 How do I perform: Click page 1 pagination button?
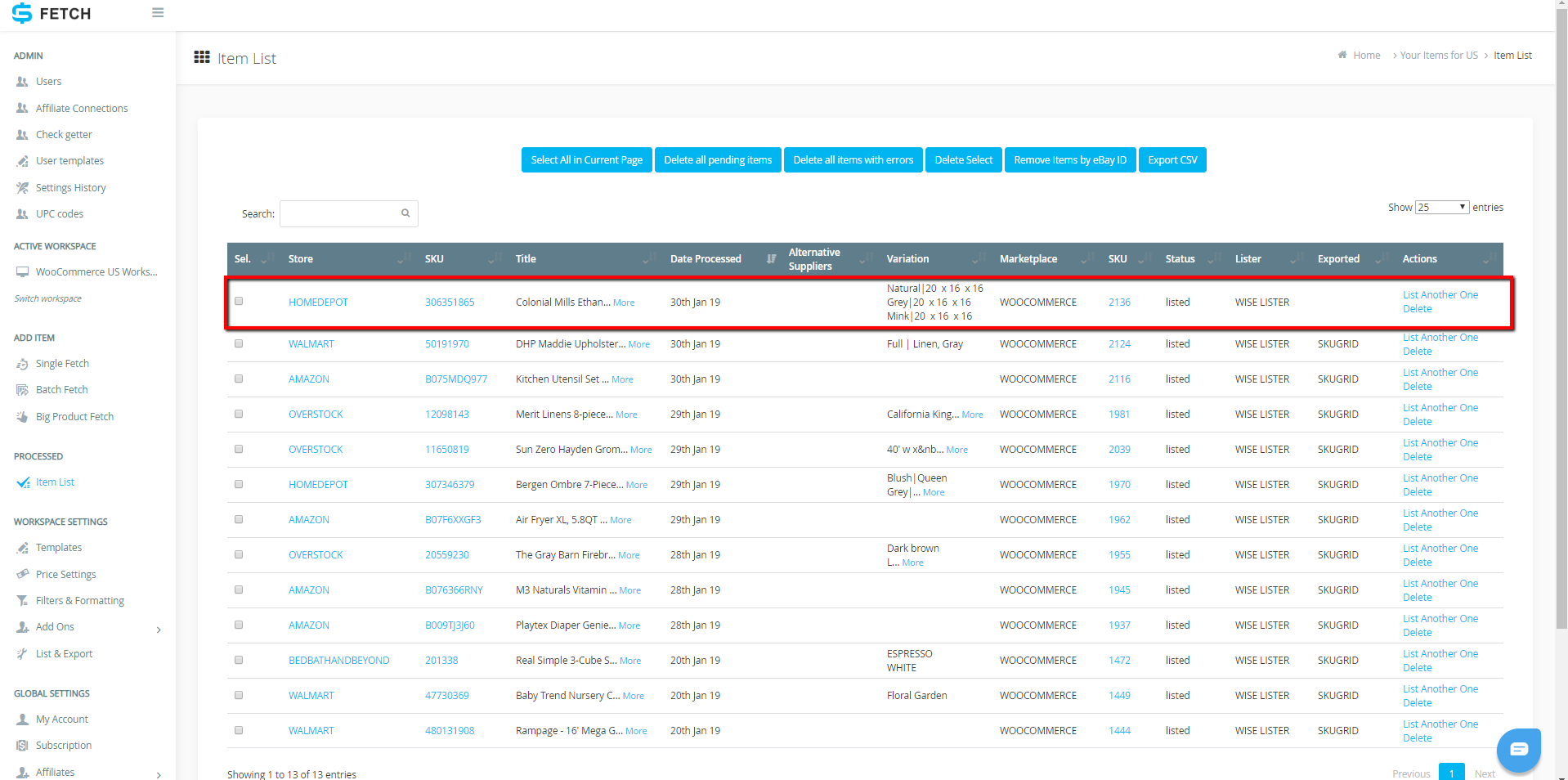pyautogui.click(x=1452, y=773)
